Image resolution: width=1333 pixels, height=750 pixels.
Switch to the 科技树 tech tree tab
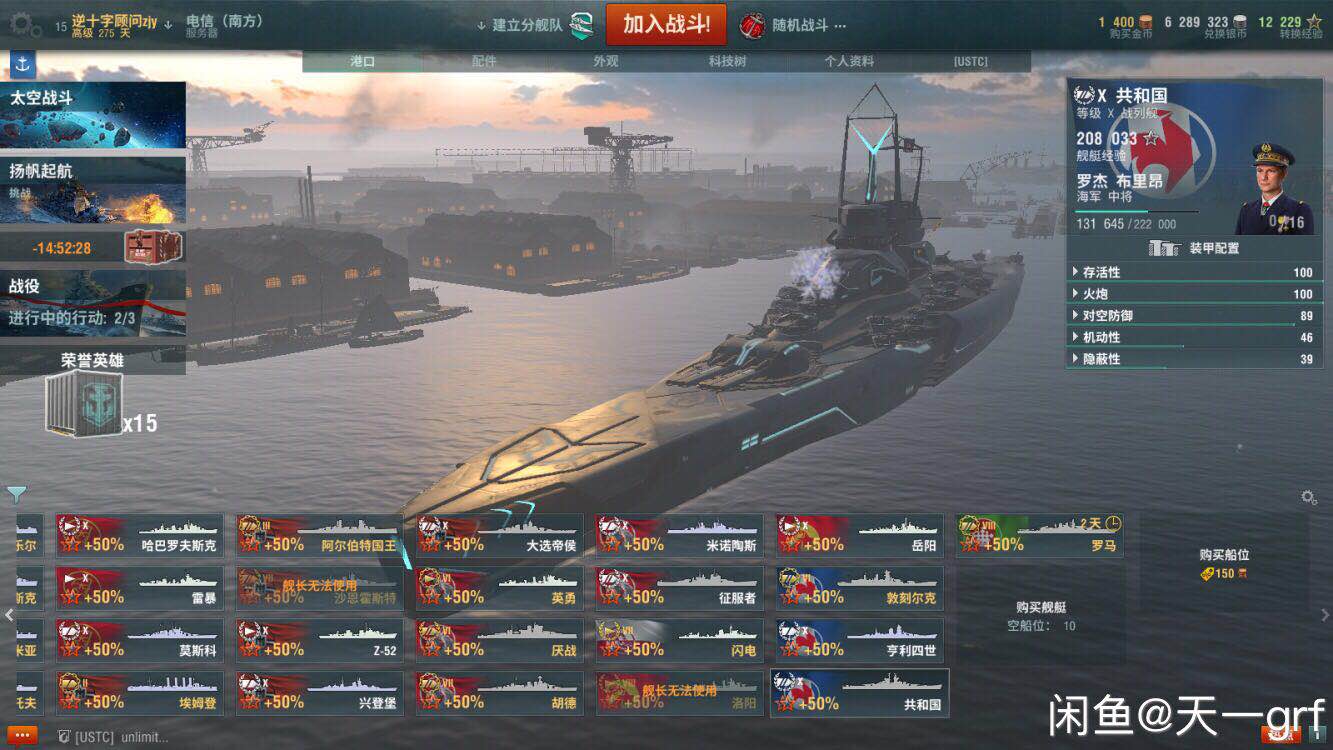pyautogui.click(x=727, y=61)
